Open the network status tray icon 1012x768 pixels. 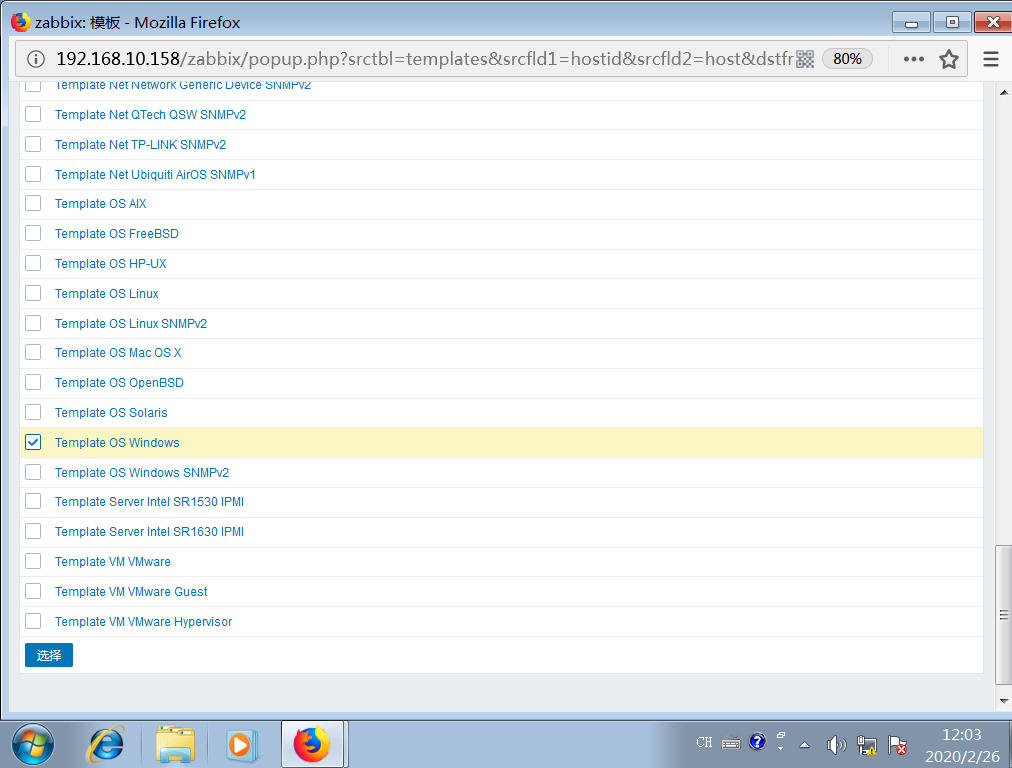tap(866, 745)
